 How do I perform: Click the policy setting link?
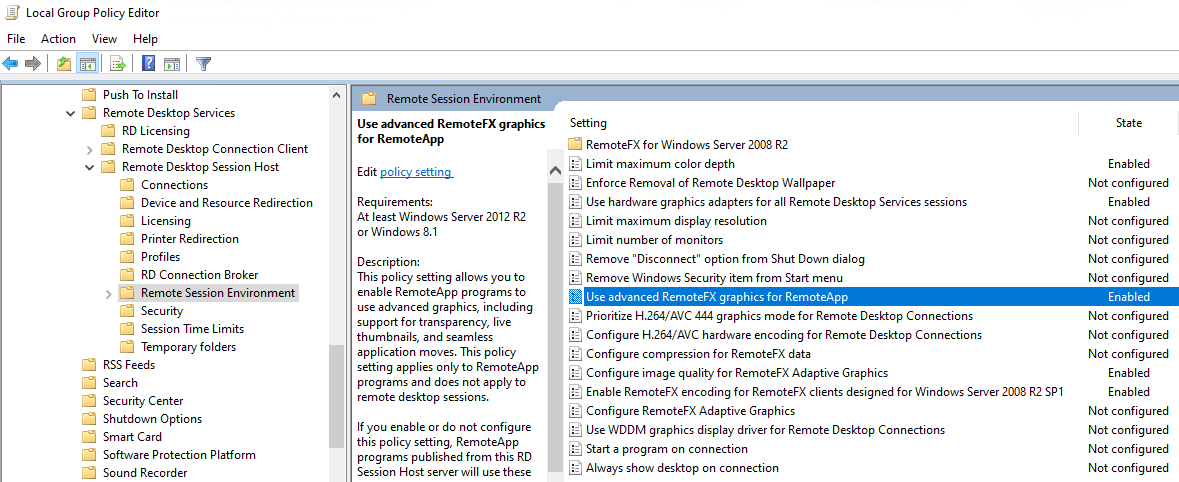(417, 172)
